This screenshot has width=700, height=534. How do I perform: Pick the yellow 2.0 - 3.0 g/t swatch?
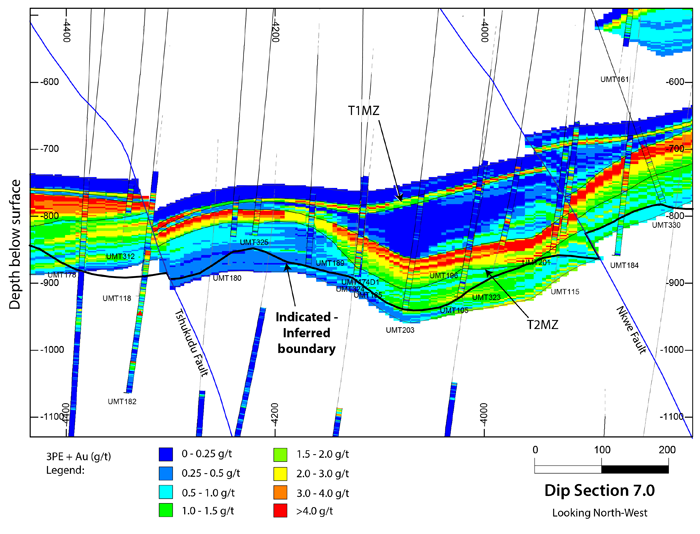point(282,474)
